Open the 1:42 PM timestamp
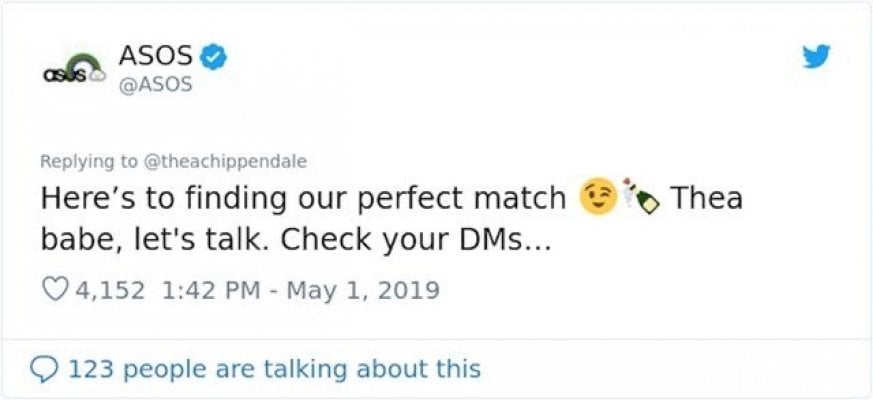Viewport: 873px width, 400px height. [205, 291]
